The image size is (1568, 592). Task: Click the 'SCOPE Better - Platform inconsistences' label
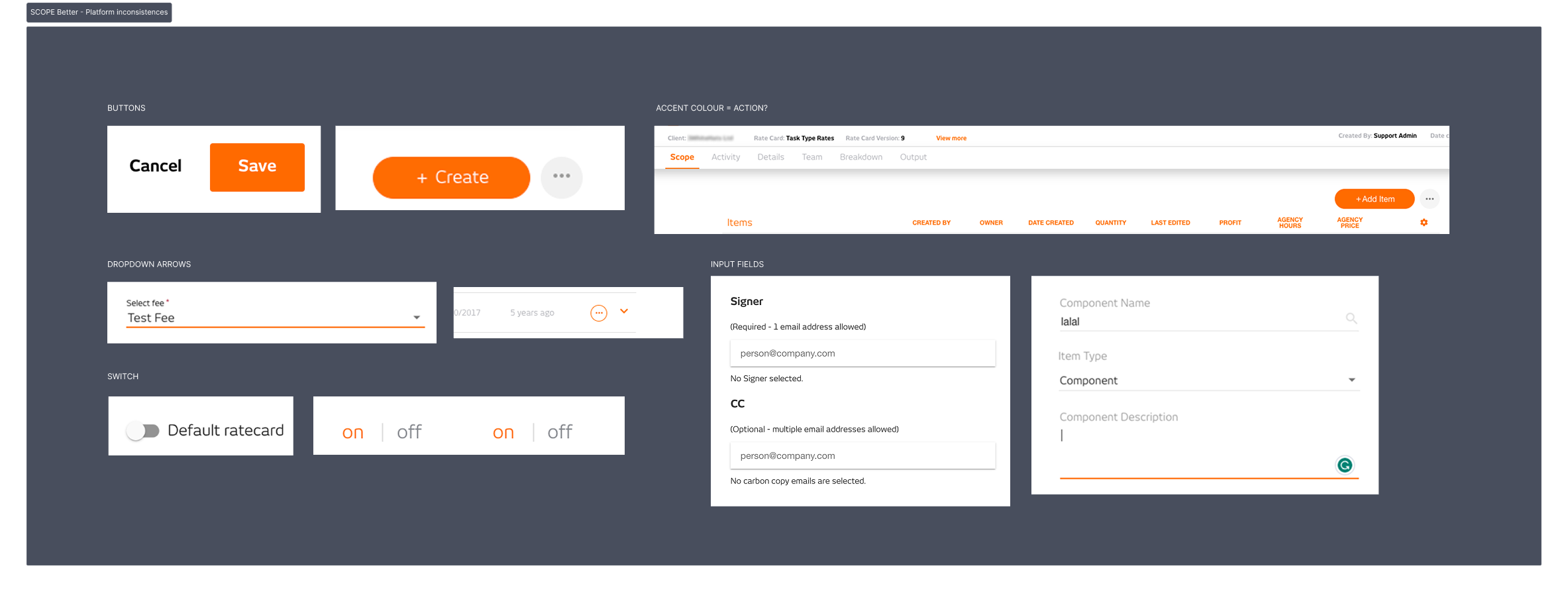point(99,13)
